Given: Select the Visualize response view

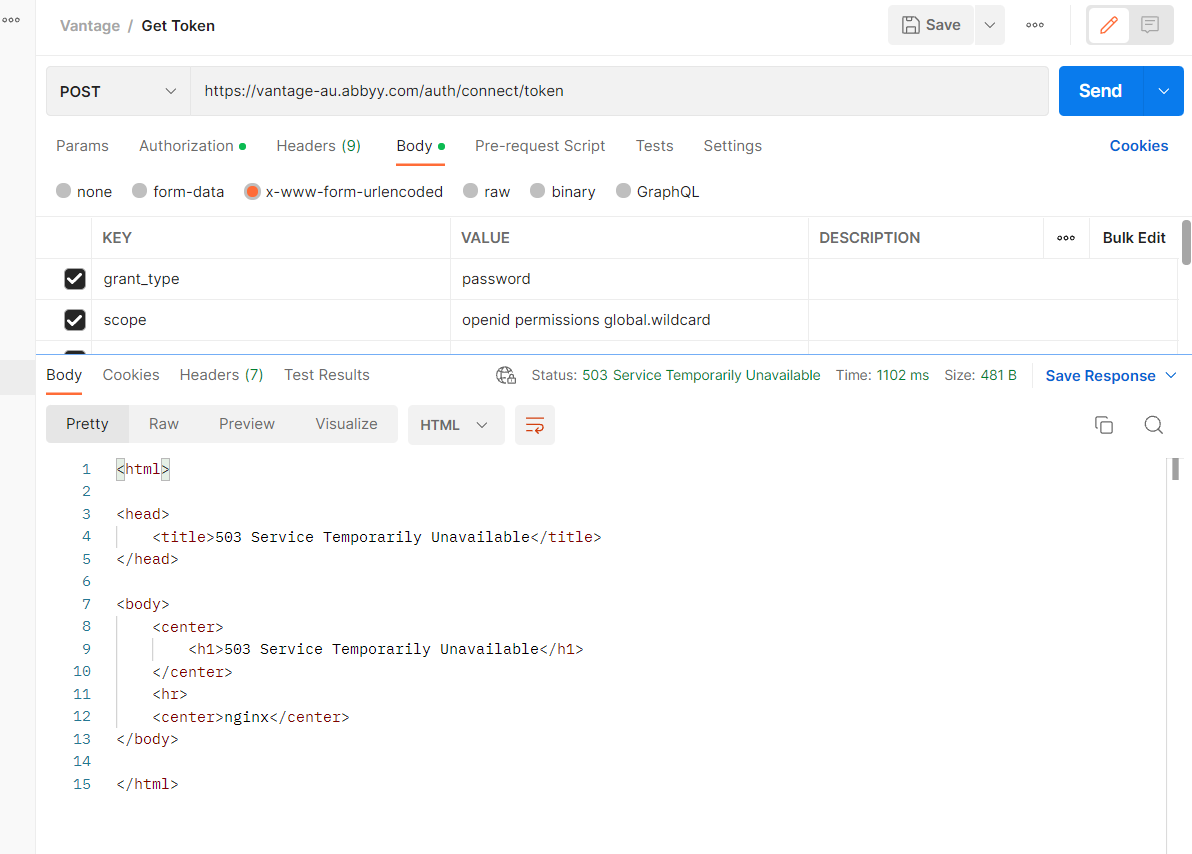Looking at the screenshot, I should 346,424.
